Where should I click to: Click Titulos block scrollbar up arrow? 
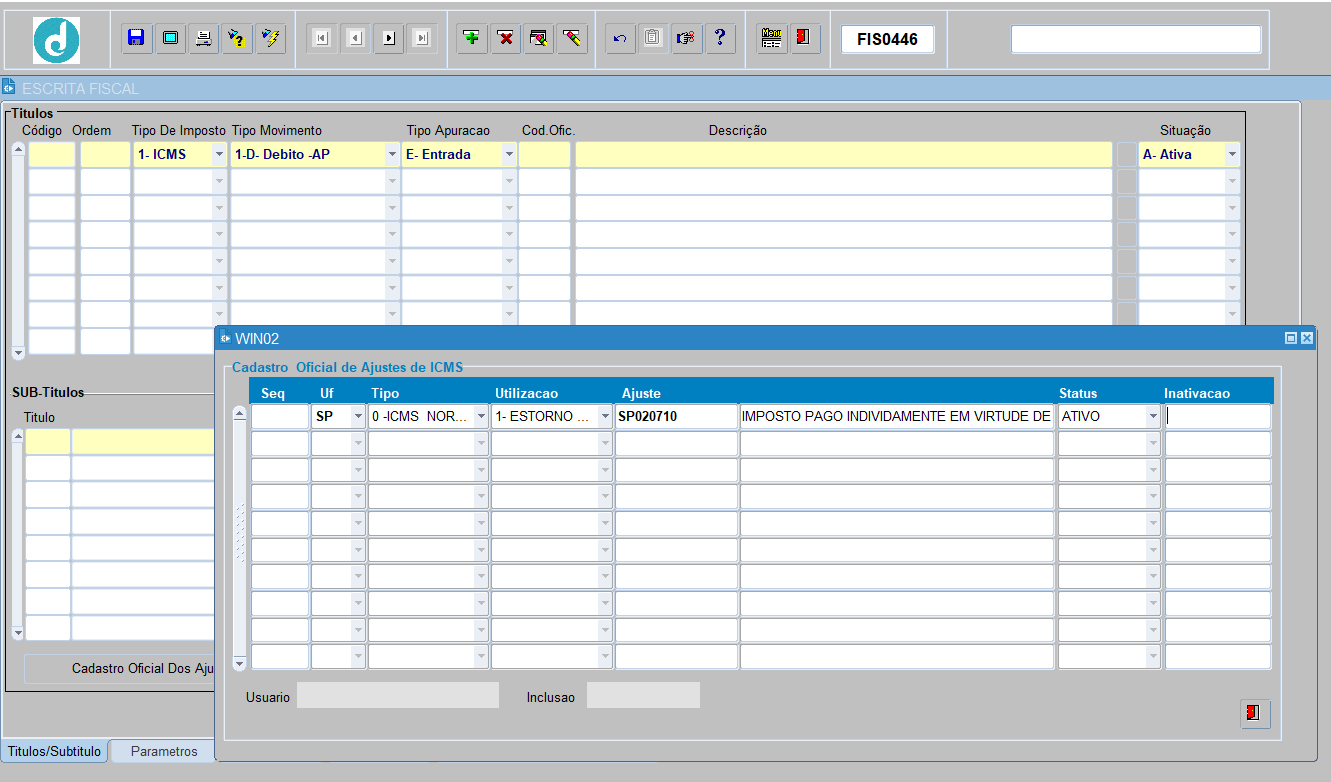coord(18,150)
